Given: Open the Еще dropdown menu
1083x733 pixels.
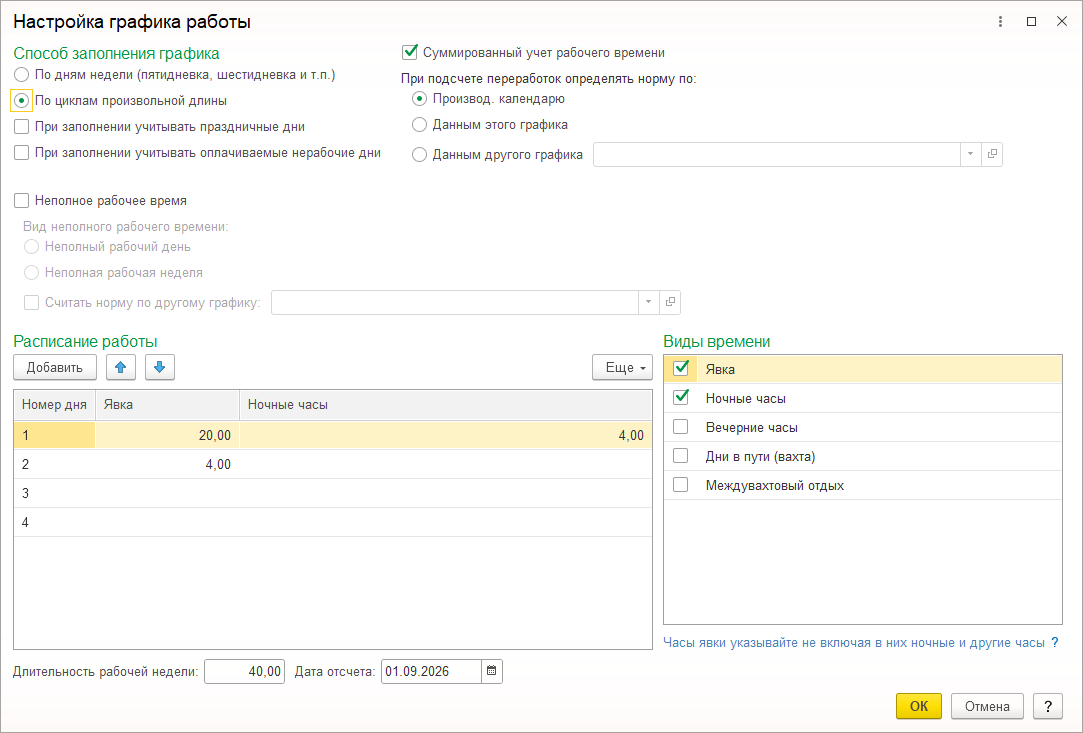Looking at the screenshot, I should pos(622,368).
